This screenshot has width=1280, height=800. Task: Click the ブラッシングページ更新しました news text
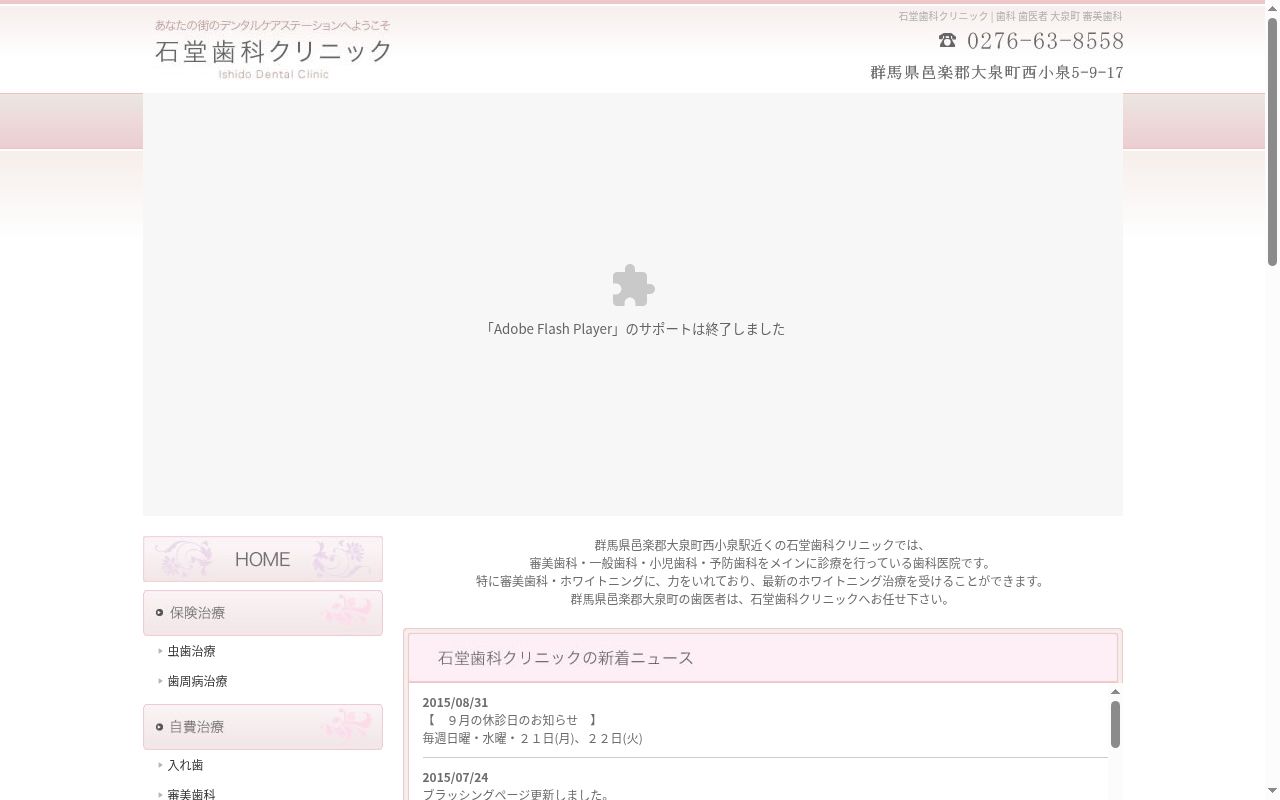[x=516, y=795]
